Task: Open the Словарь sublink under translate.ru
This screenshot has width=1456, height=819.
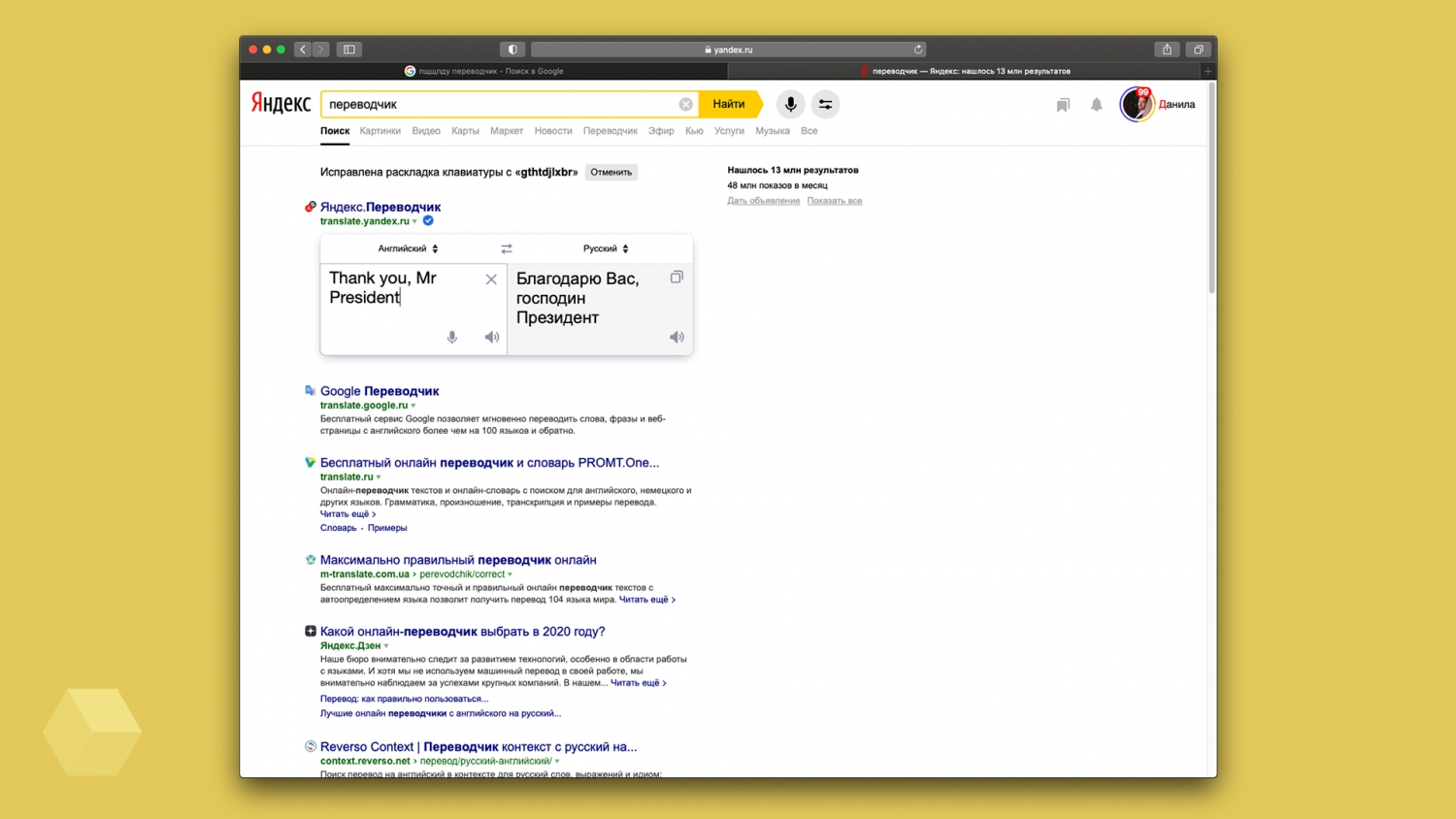Action: click(x=338, y=528)
